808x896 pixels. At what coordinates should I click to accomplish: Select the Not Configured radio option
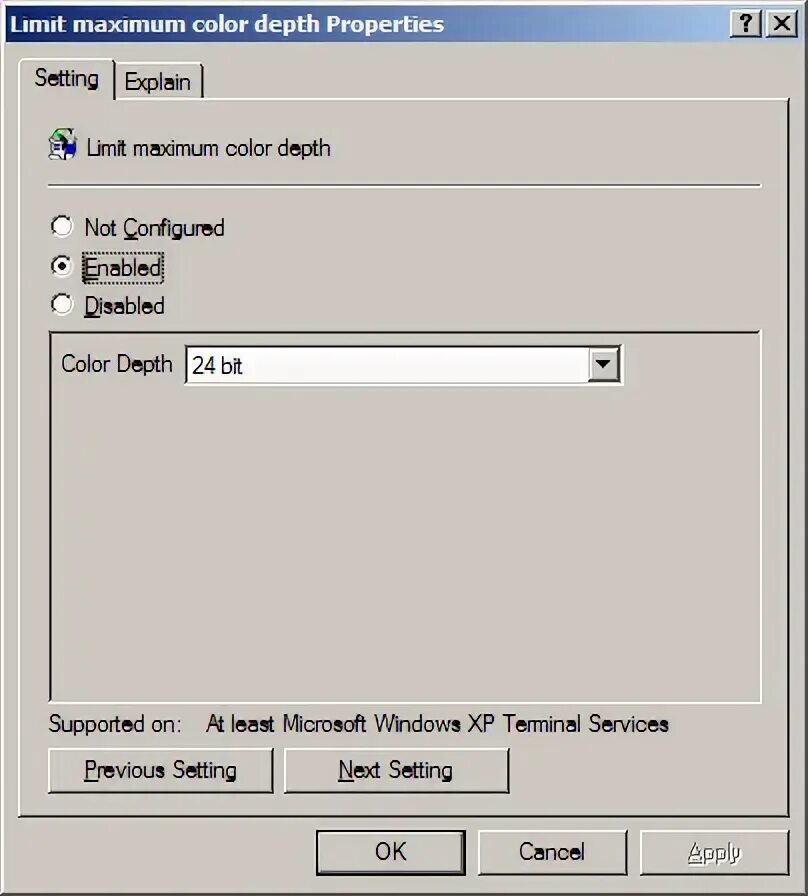click(62, 226)
